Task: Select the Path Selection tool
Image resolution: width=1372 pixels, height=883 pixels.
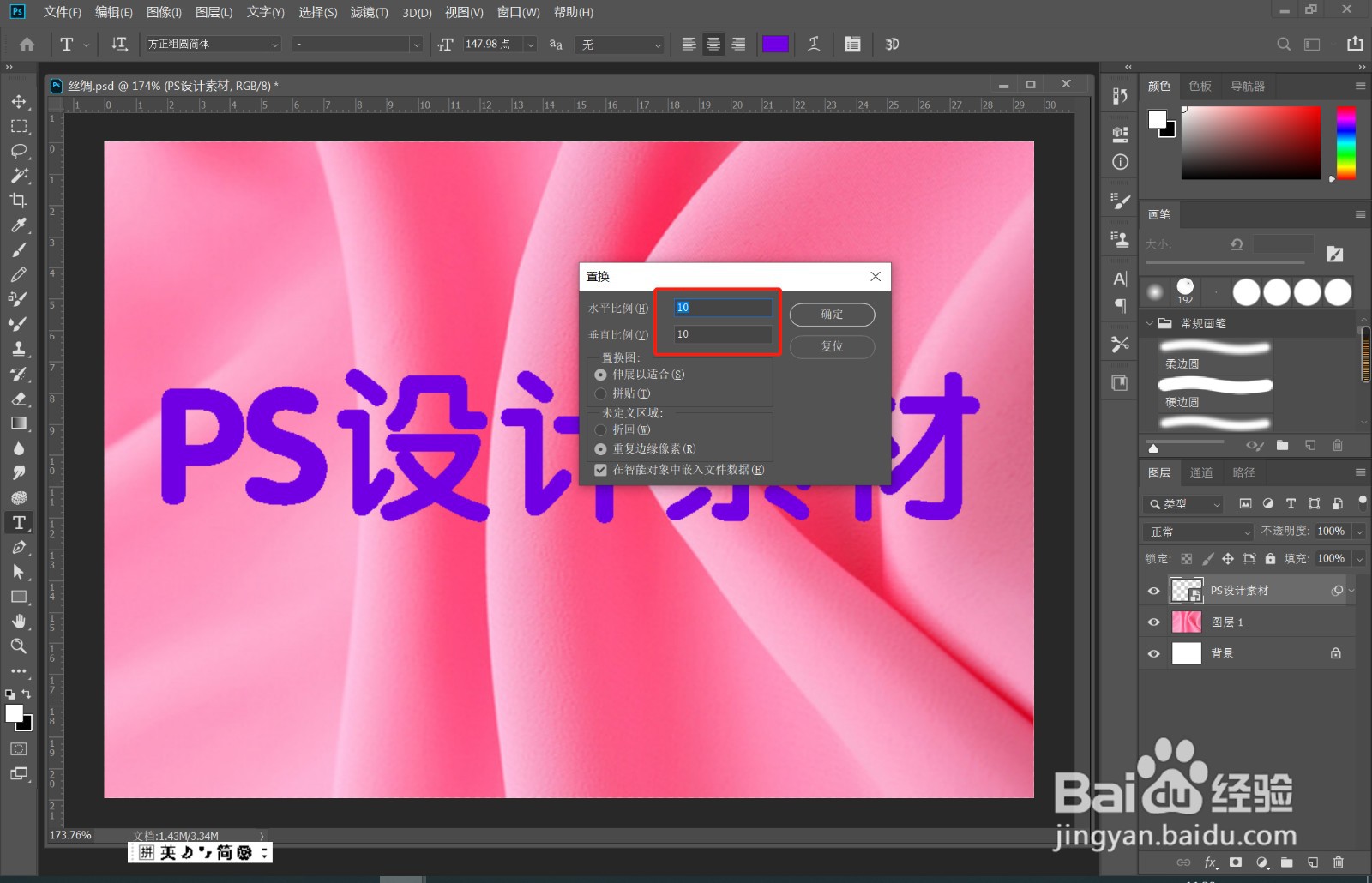Action: point(19,572)
